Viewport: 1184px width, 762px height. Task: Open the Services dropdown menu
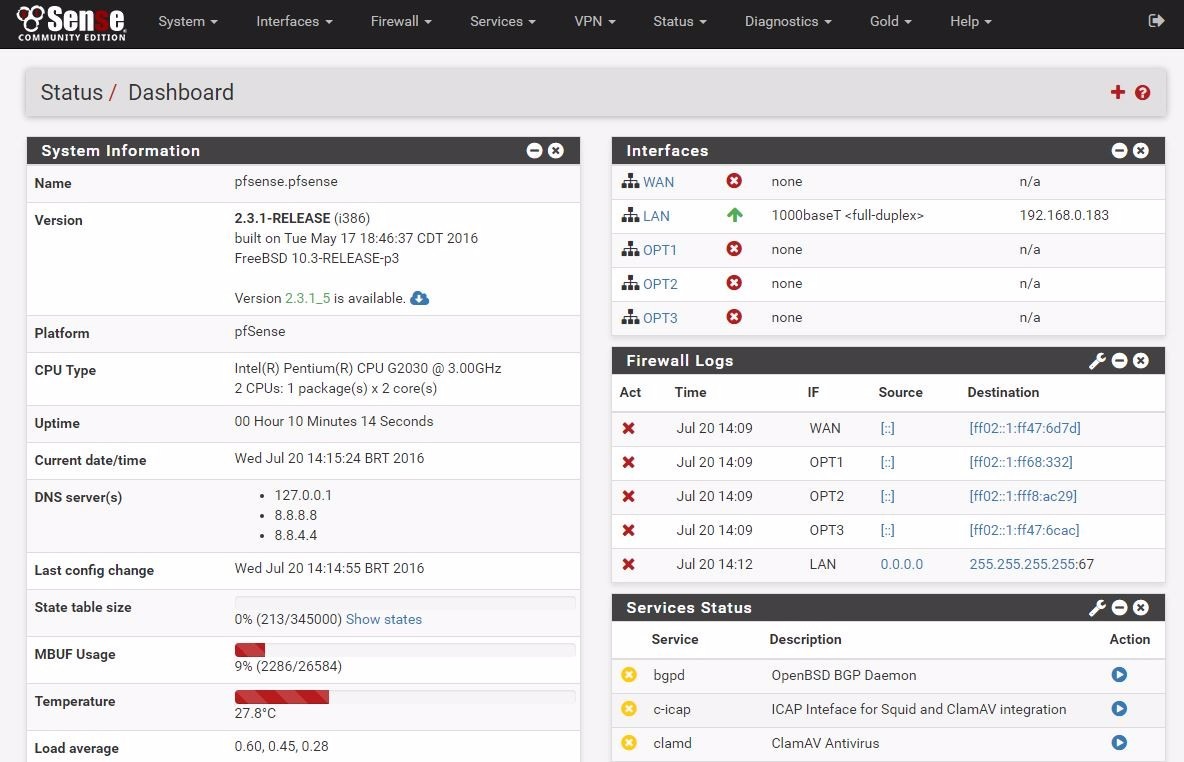coord(503,21)
